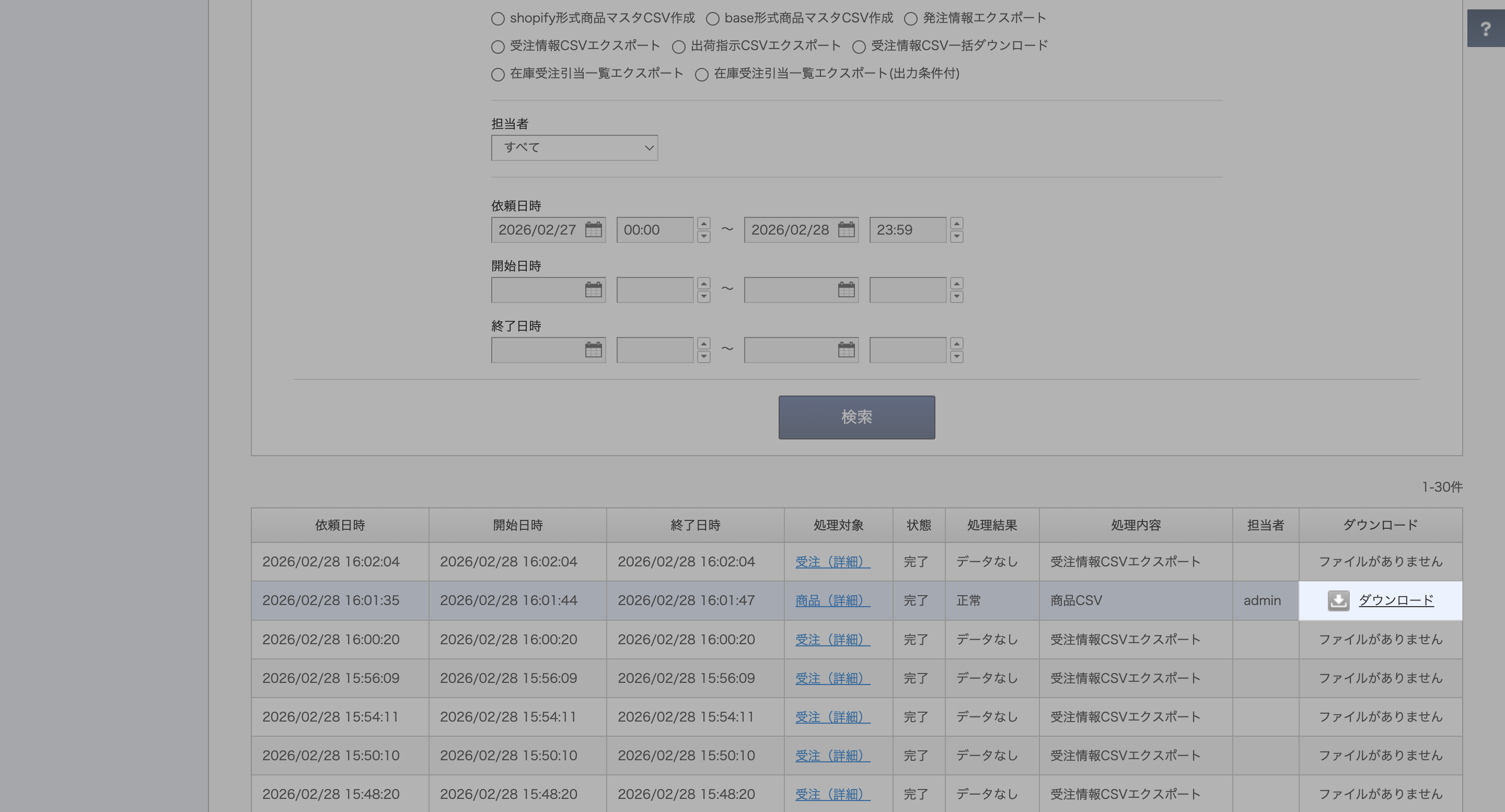Open calendar for 終了日時 end date

[846, 350]
